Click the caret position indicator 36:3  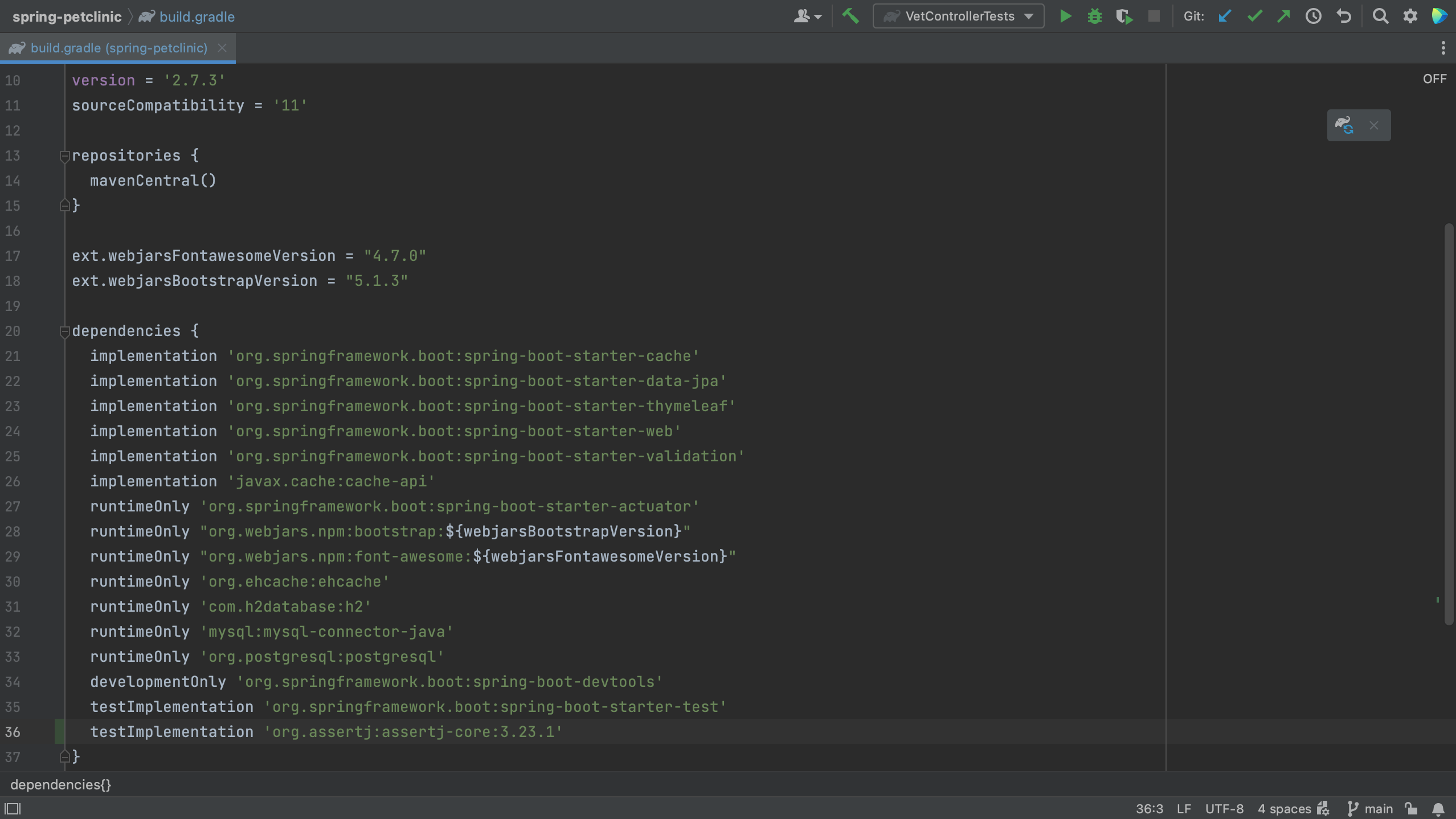1148,808
